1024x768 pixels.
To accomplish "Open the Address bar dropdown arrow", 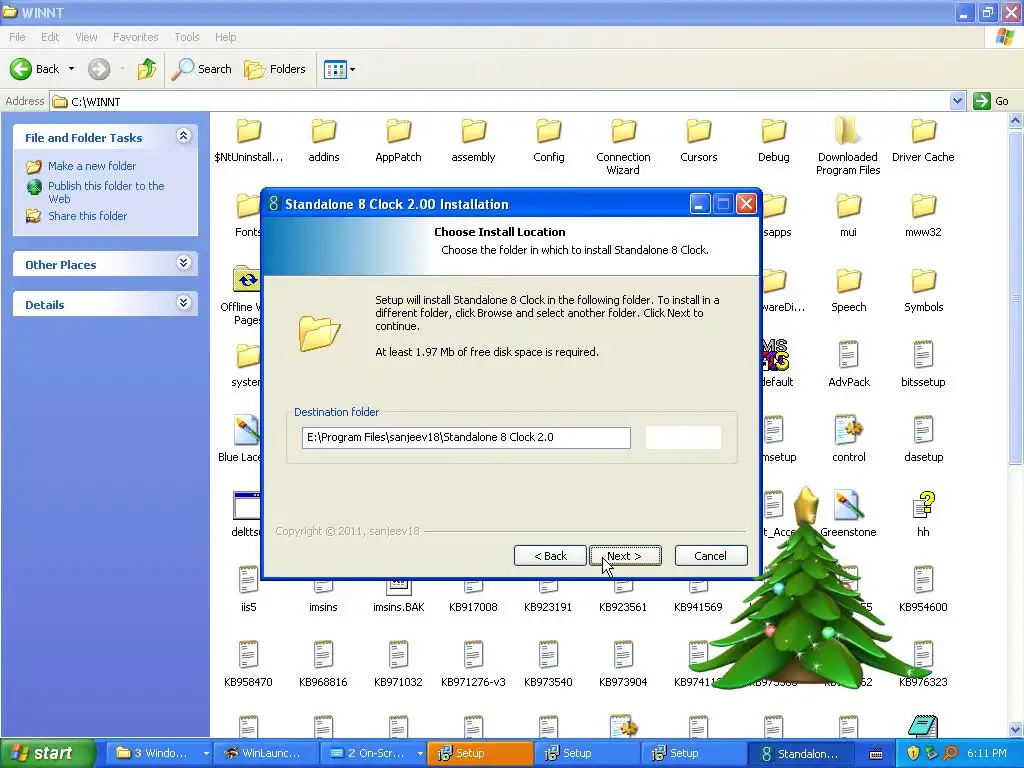I will [x=957, y=101].
